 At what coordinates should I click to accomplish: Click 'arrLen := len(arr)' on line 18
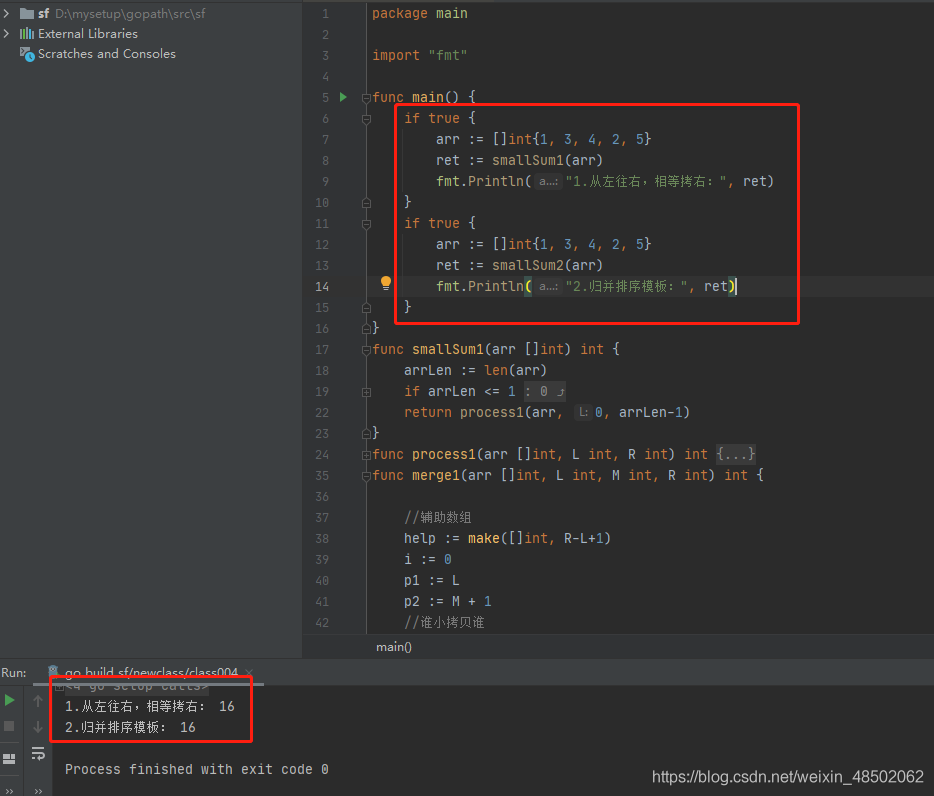pyautogui.click(x=475, y=371)
